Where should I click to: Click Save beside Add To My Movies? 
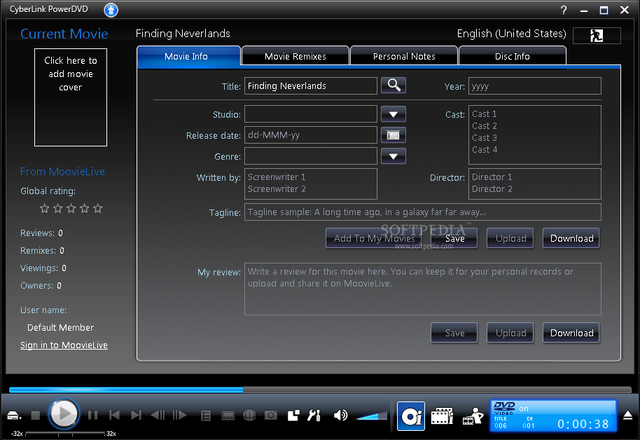click(455, 238)
